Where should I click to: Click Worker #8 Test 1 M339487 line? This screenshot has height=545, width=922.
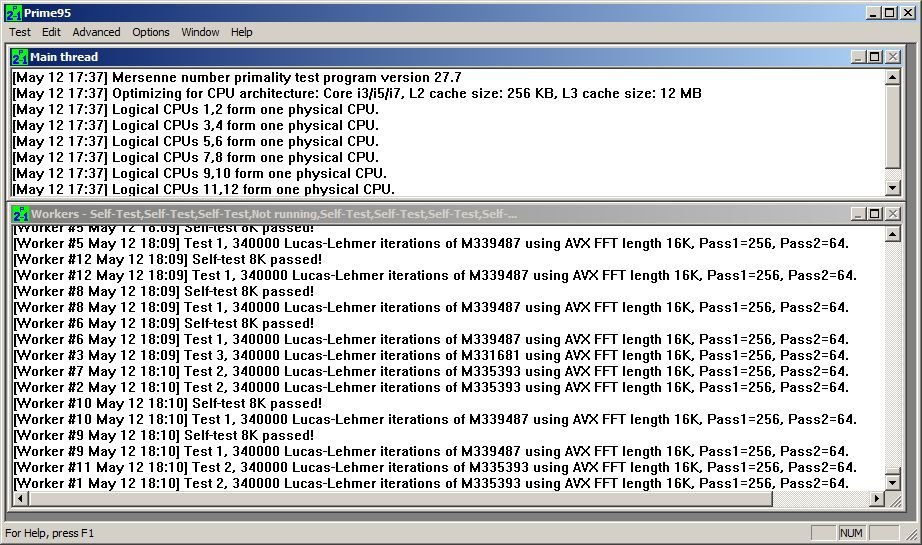pos(431,307)
